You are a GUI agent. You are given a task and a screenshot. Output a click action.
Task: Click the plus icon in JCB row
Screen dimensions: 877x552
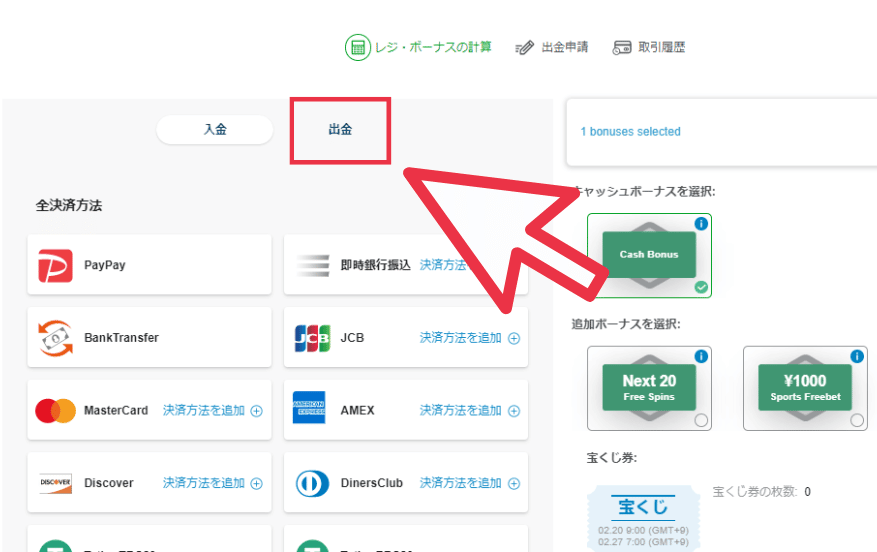514,338
